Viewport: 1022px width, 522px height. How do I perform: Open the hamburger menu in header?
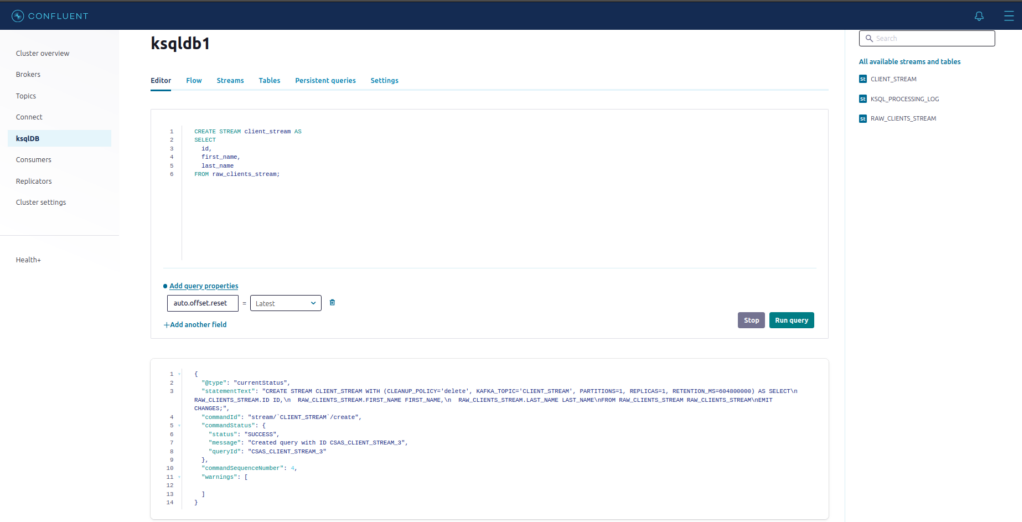1008,16
